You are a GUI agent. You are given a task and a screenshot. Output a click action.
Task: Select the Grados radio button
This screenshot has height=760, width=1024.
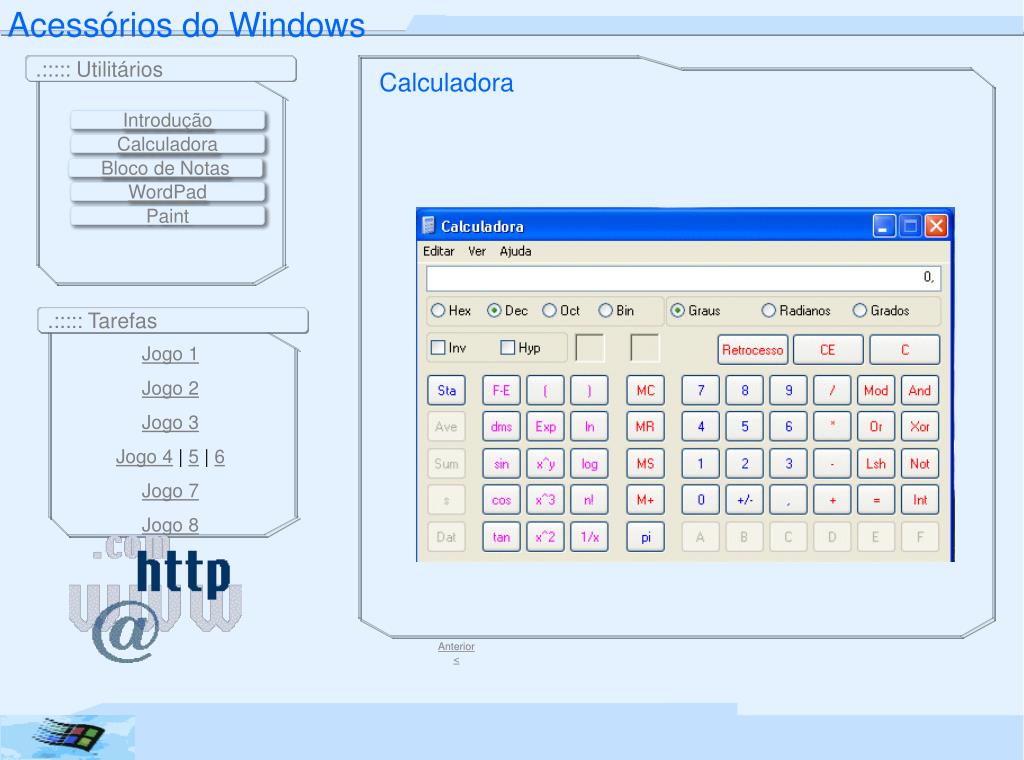881,311
